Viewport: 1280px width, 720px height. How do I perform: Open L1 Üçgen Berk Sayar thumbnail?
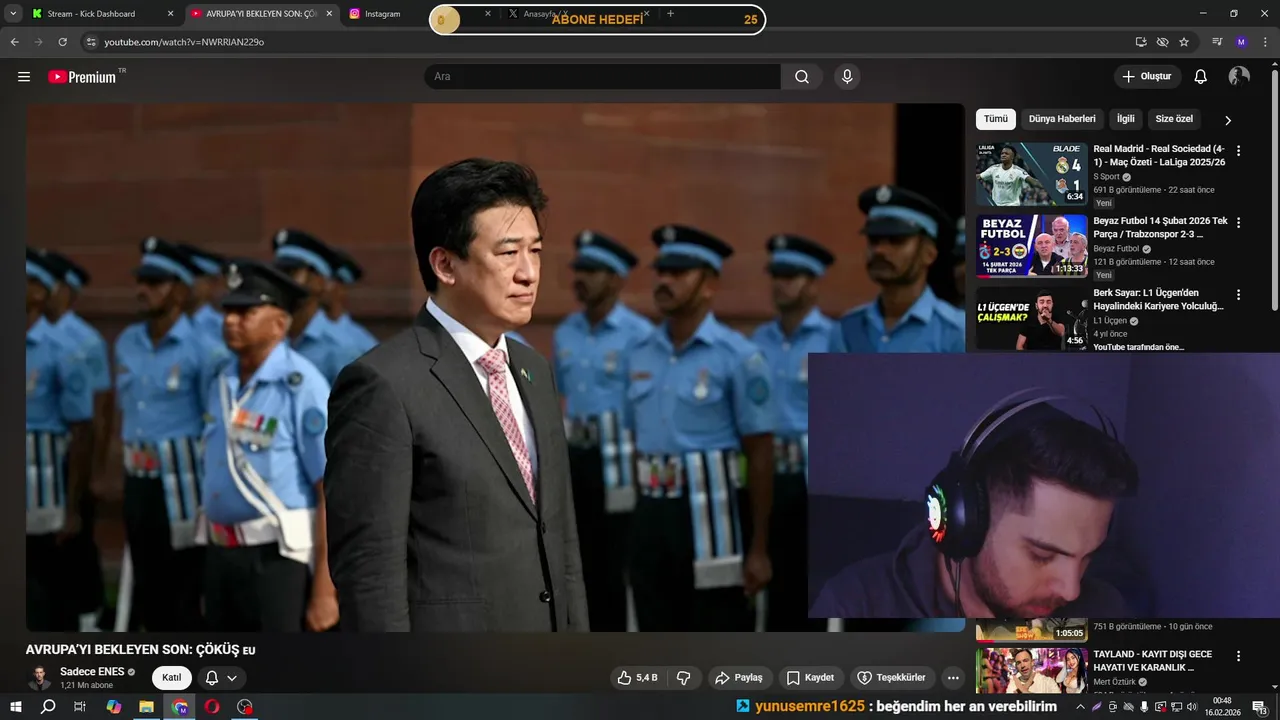click(1032, 318)
